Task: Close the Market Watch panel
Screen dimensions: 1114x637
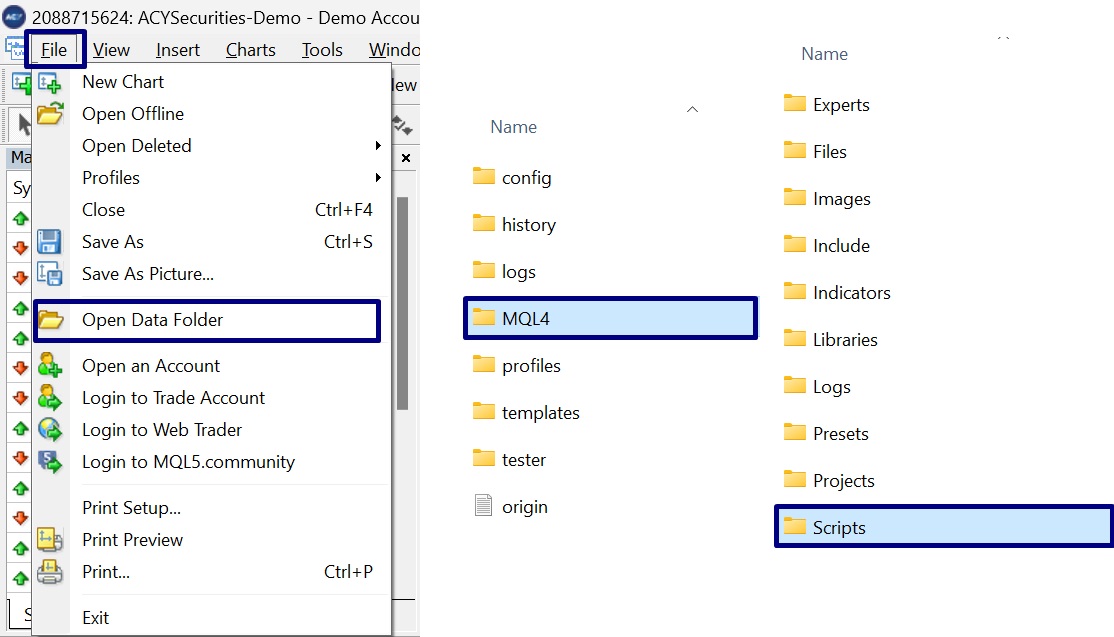Action: pyautogui.click(x=406, y=158)
